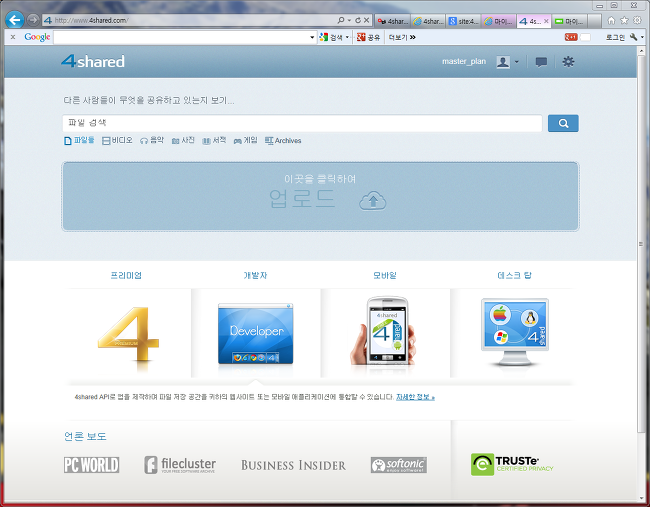650x507 pixels.
Task: Click the Google 검색 search button
Action: (331, 37)
